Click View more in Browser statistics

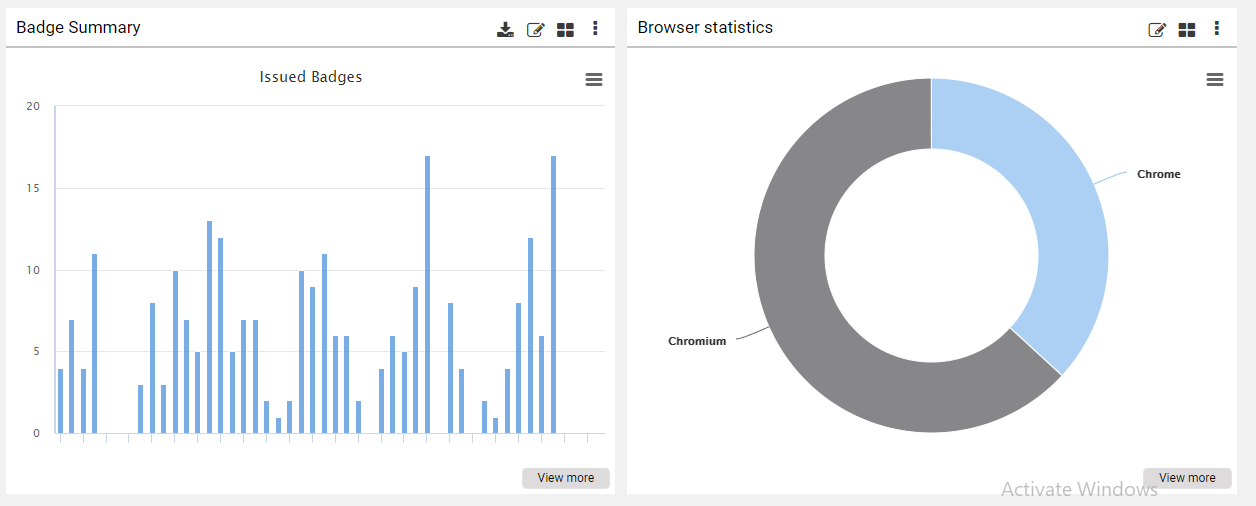click(1187, 478)
